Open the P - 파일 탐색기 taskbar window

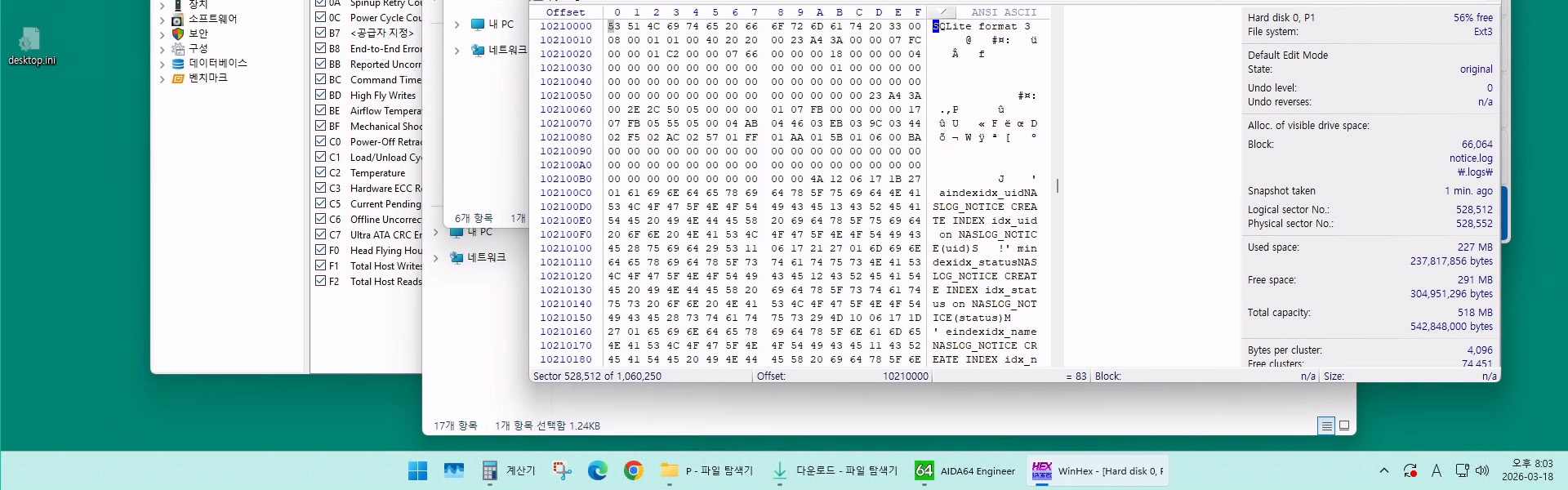(x=707, y=470)
